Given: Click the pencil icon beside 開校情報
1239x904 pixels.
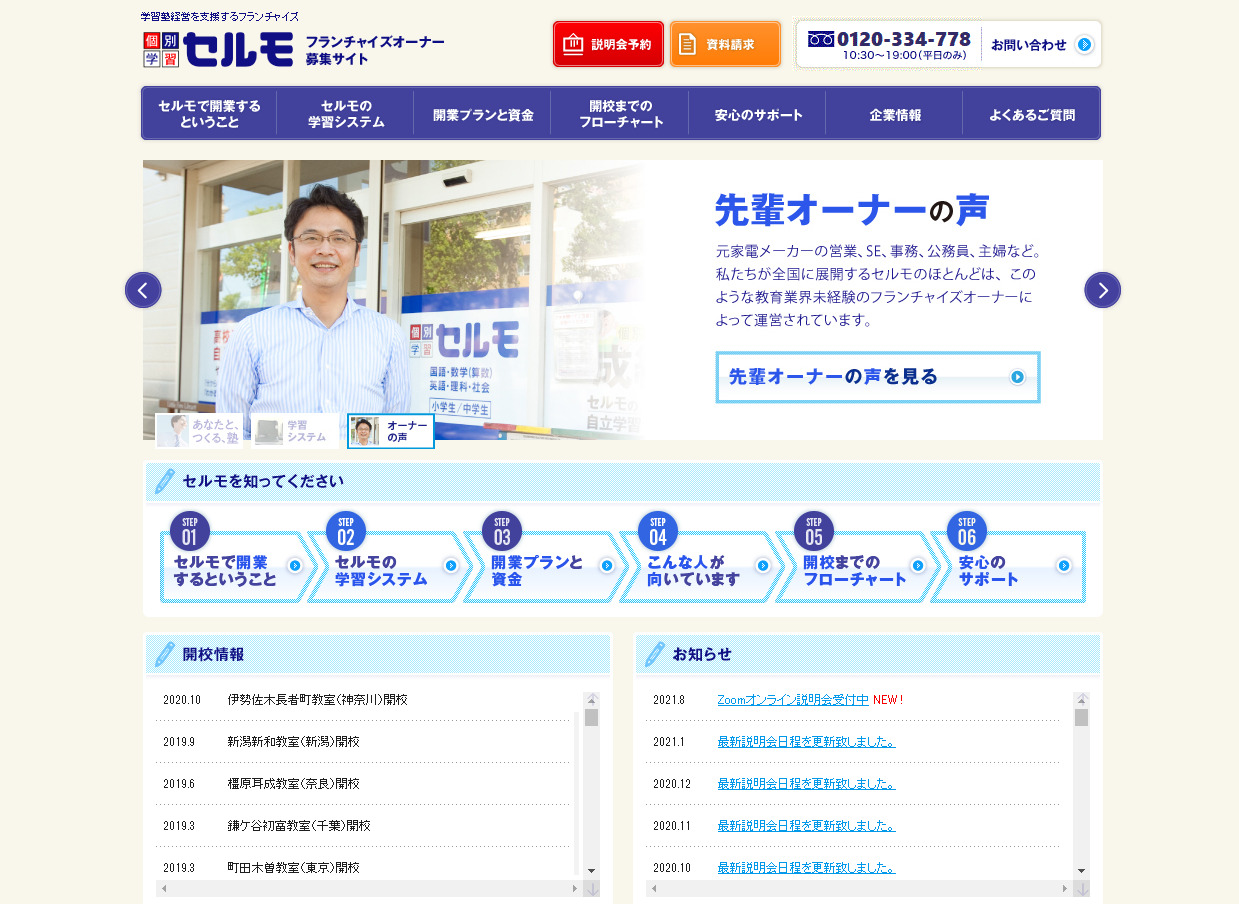Looking at the screenshot, I should tap(164, 654).
